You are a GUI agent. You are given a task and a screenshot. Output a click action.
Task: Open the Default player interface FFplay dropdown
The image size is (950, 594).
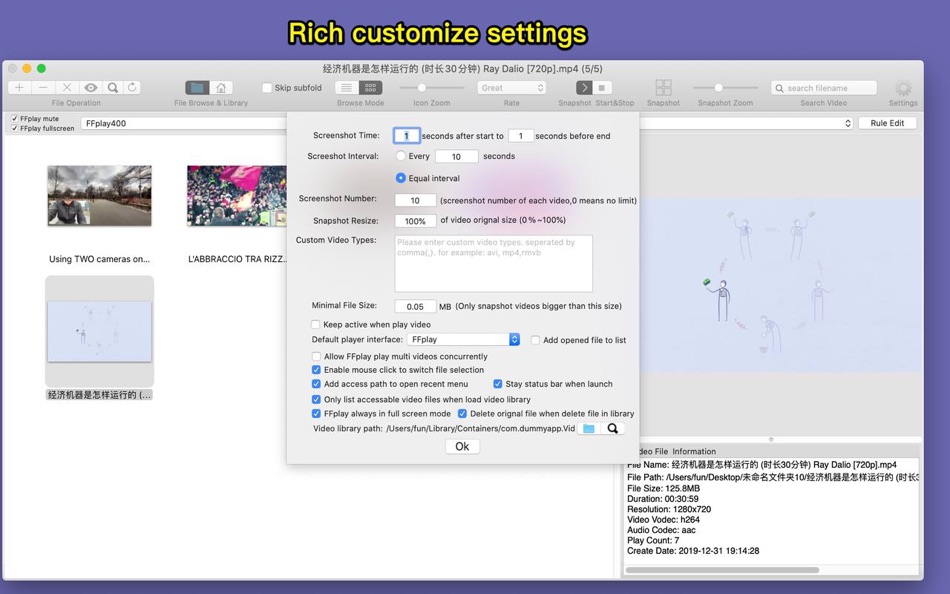coord(463,339)
